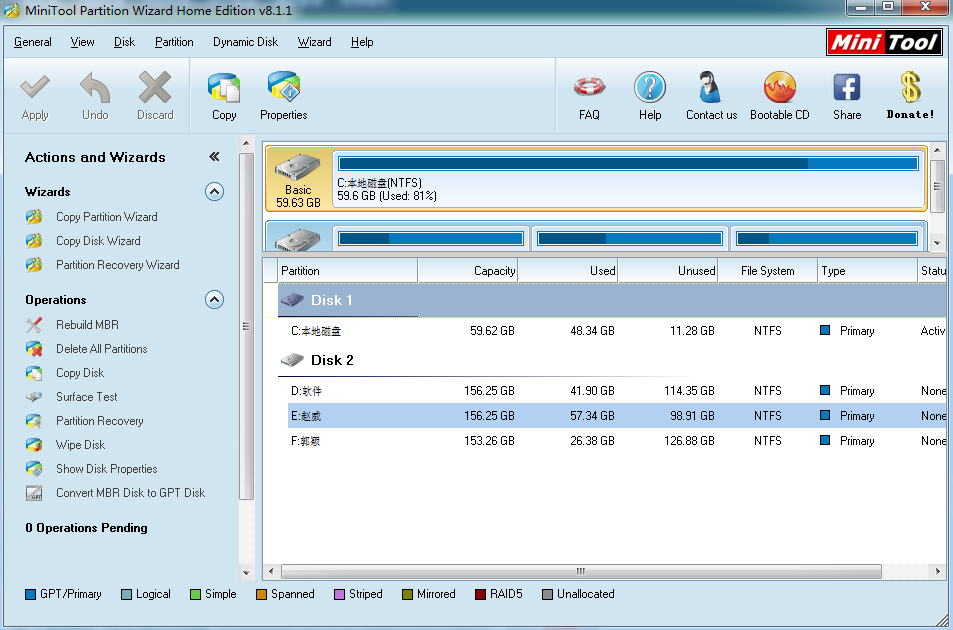This screenshot has height=630, width=953.
Task: Open the FAQ lifebuoy icon
Action: [589, 87]
